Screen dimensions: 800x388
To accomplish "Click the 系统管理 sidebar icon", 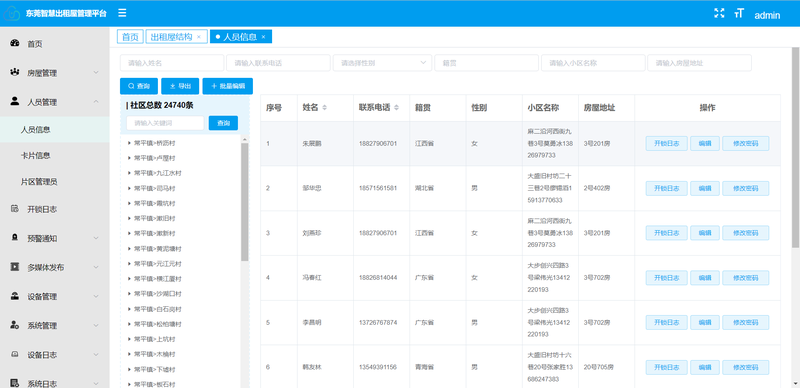I will tap(15, 325).
